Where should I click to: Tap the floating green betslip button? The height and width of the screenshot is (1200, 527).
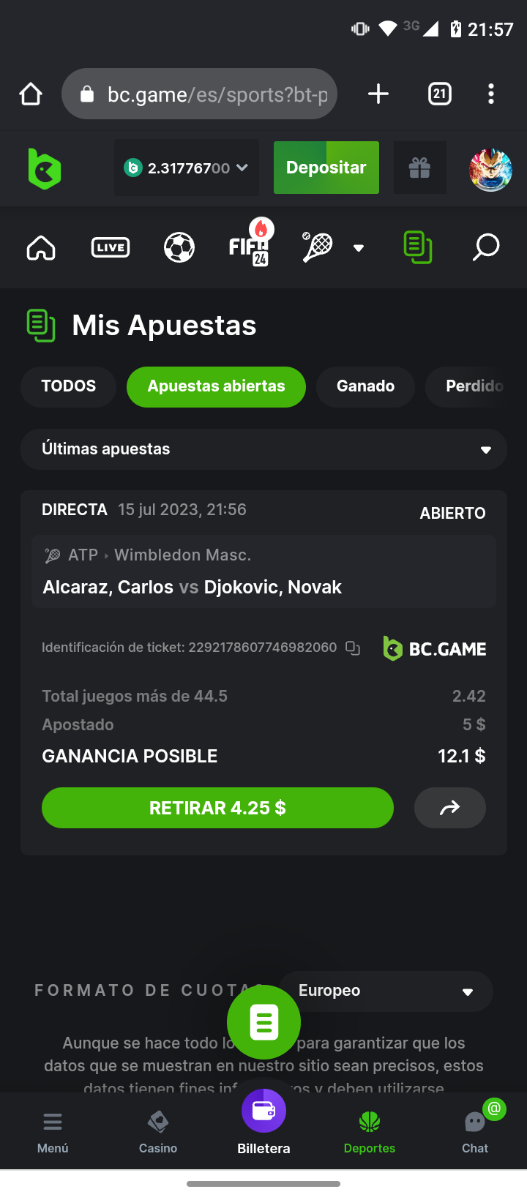(264, 1022)
